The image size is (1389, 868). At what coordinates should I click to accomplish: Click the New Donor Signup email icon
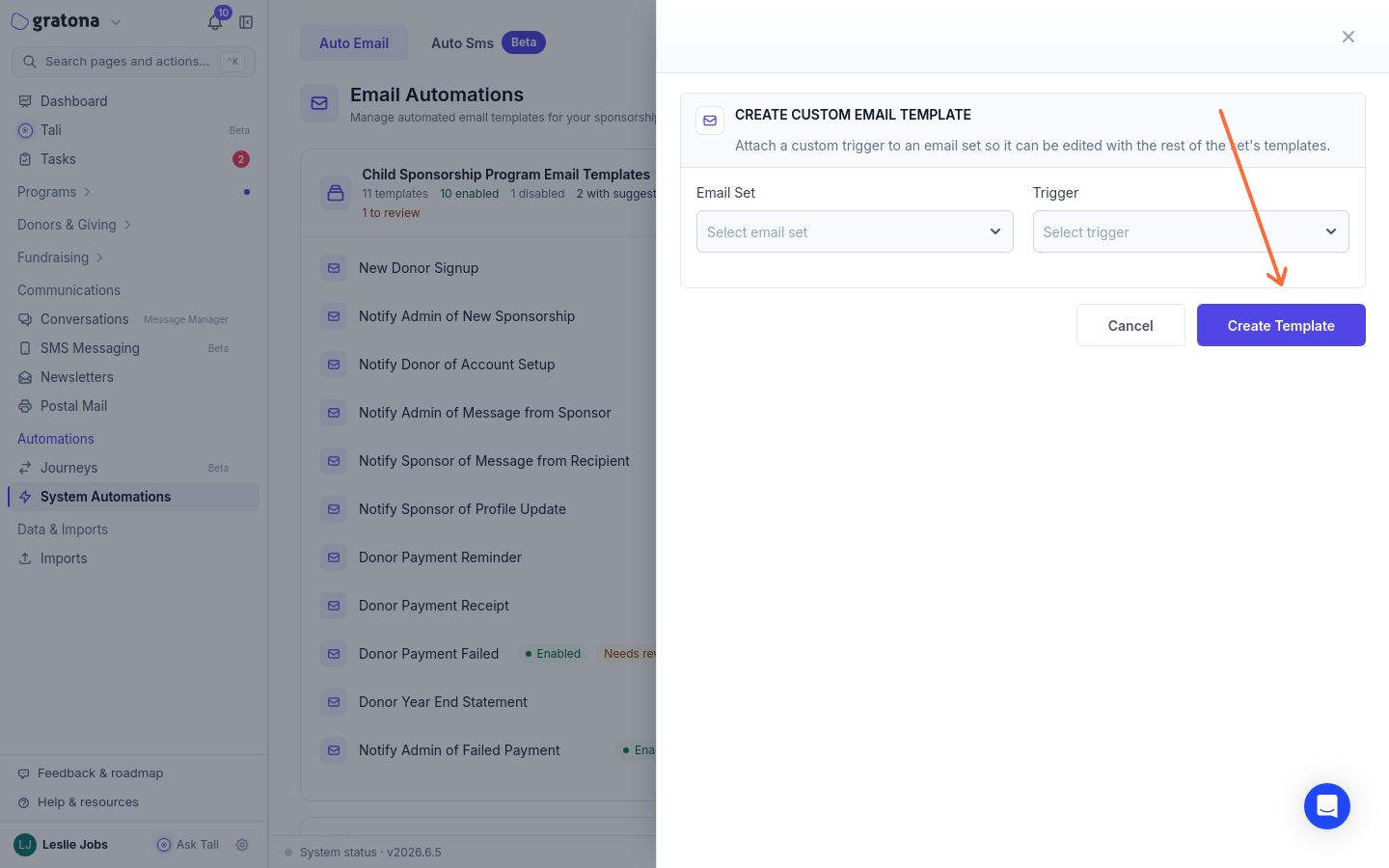click(334, 268)
